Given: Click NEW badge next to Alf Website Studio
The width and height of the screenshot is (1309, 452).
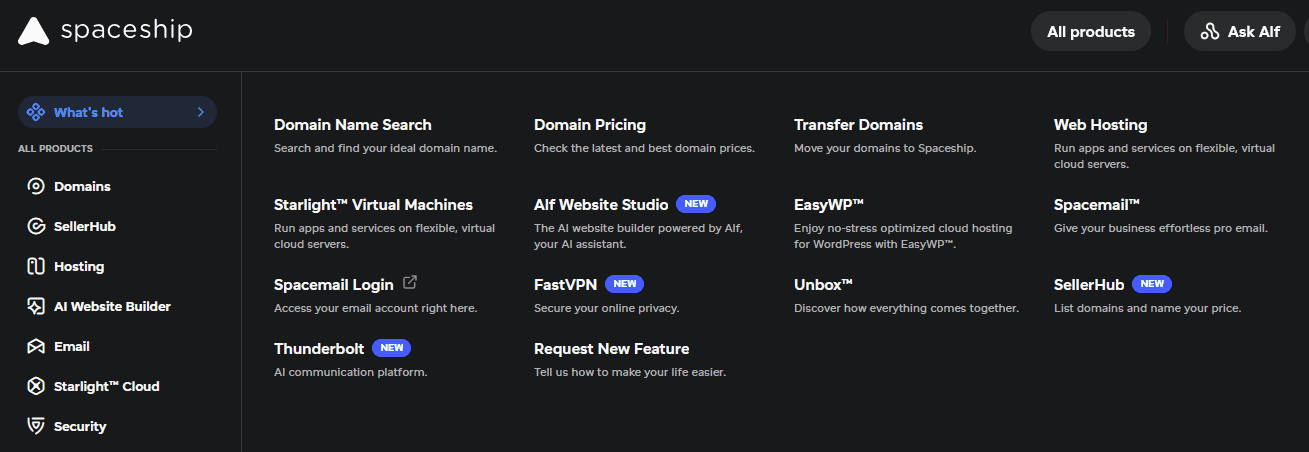Looking at the screenshot, I should pos(696,204).
